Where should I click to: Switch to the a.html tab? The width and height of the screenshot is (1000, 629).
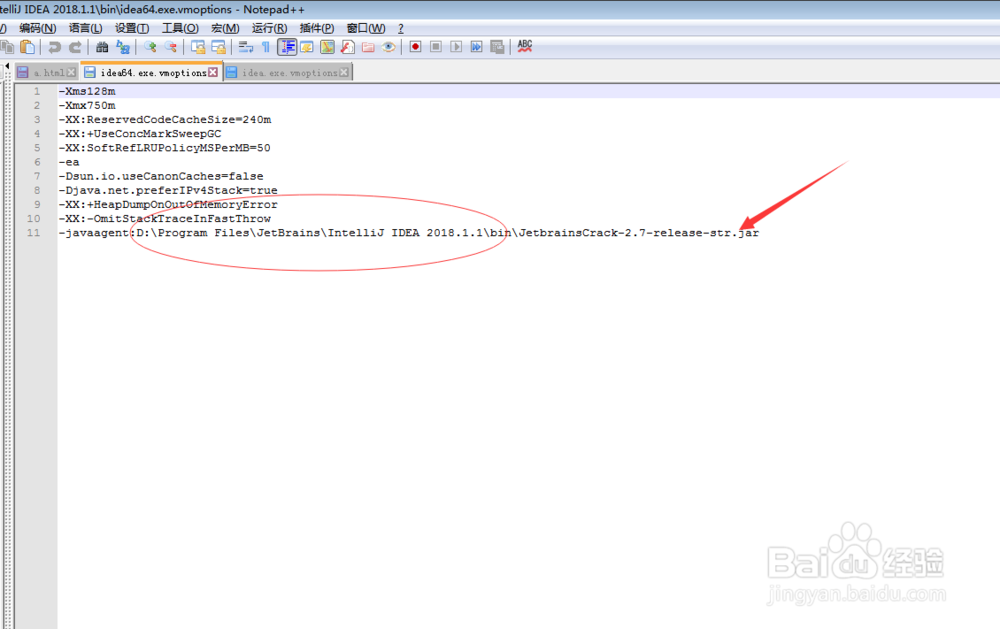47,73
